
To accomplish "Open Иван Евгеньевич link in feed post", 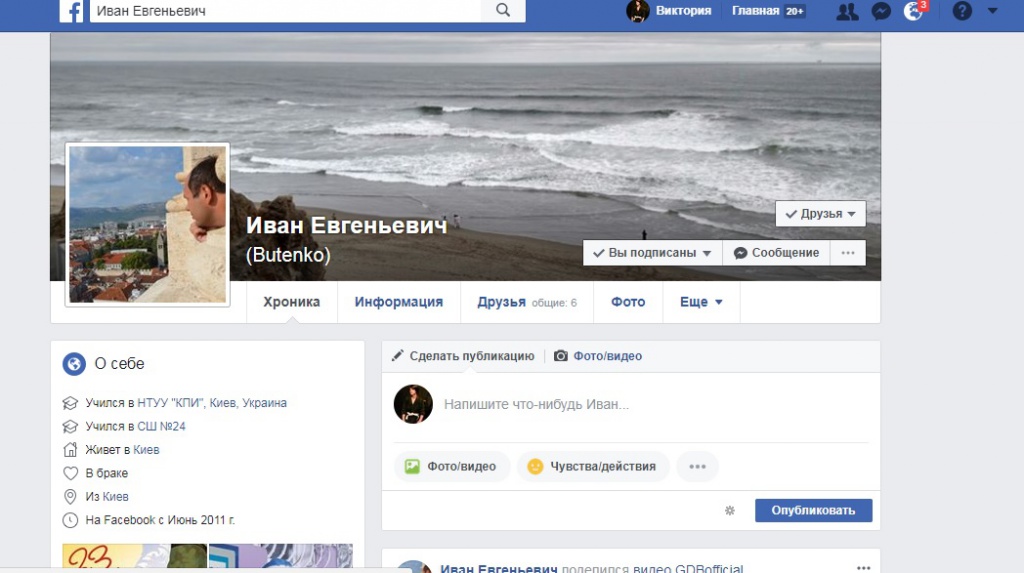I will coord(499,568).
